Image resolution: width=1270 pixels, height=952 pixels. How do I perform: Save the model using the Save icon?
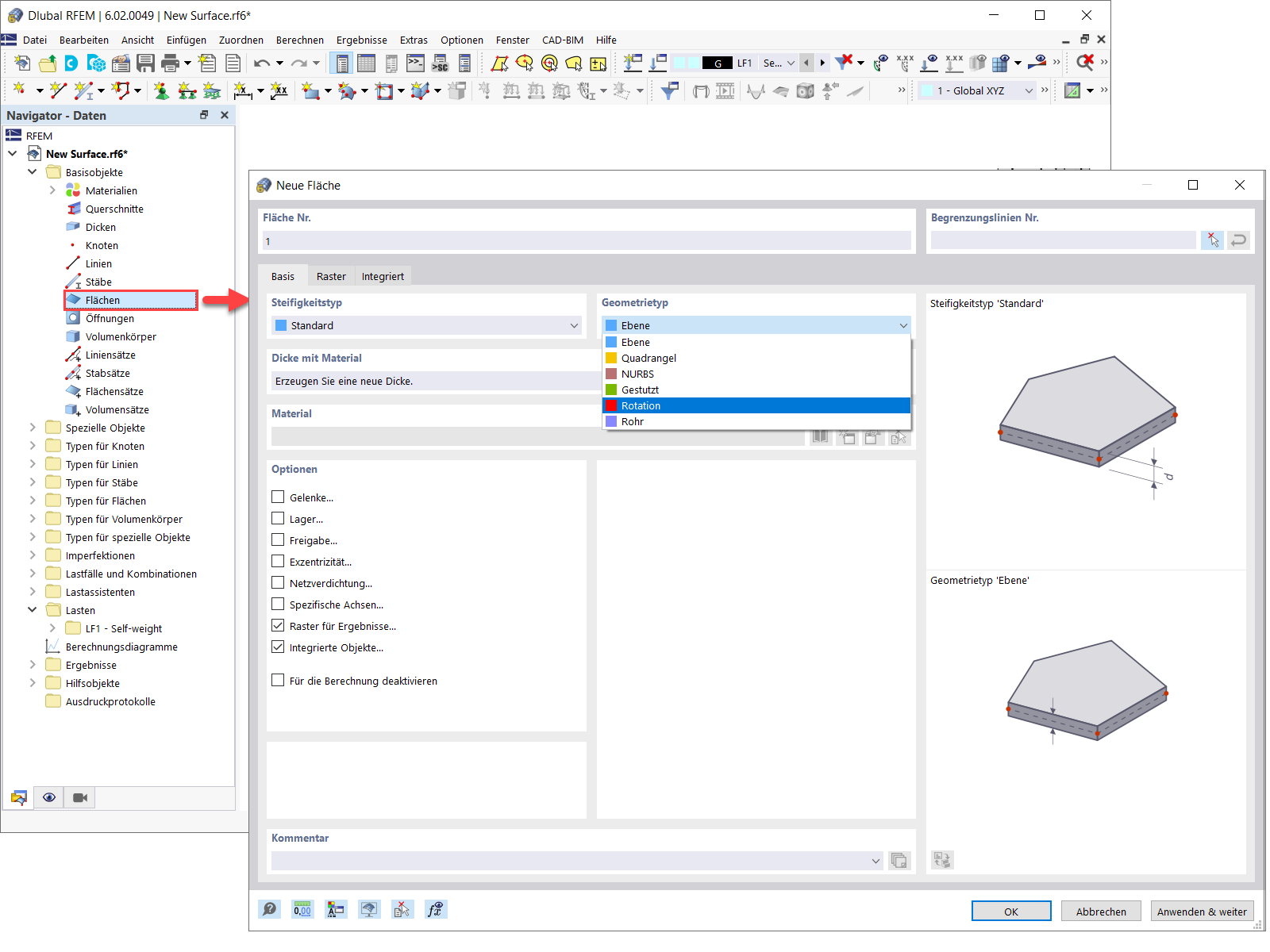tap(146, 63)
